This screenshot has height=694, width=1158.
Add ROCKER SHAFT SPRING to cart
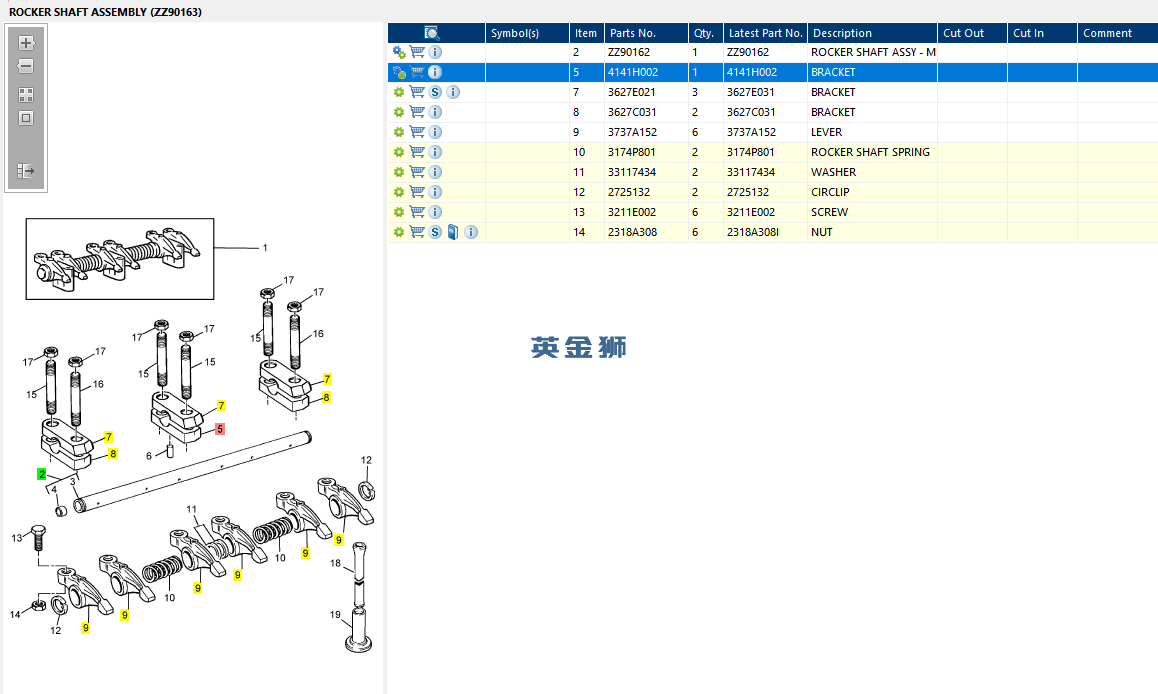coord(417,152)
